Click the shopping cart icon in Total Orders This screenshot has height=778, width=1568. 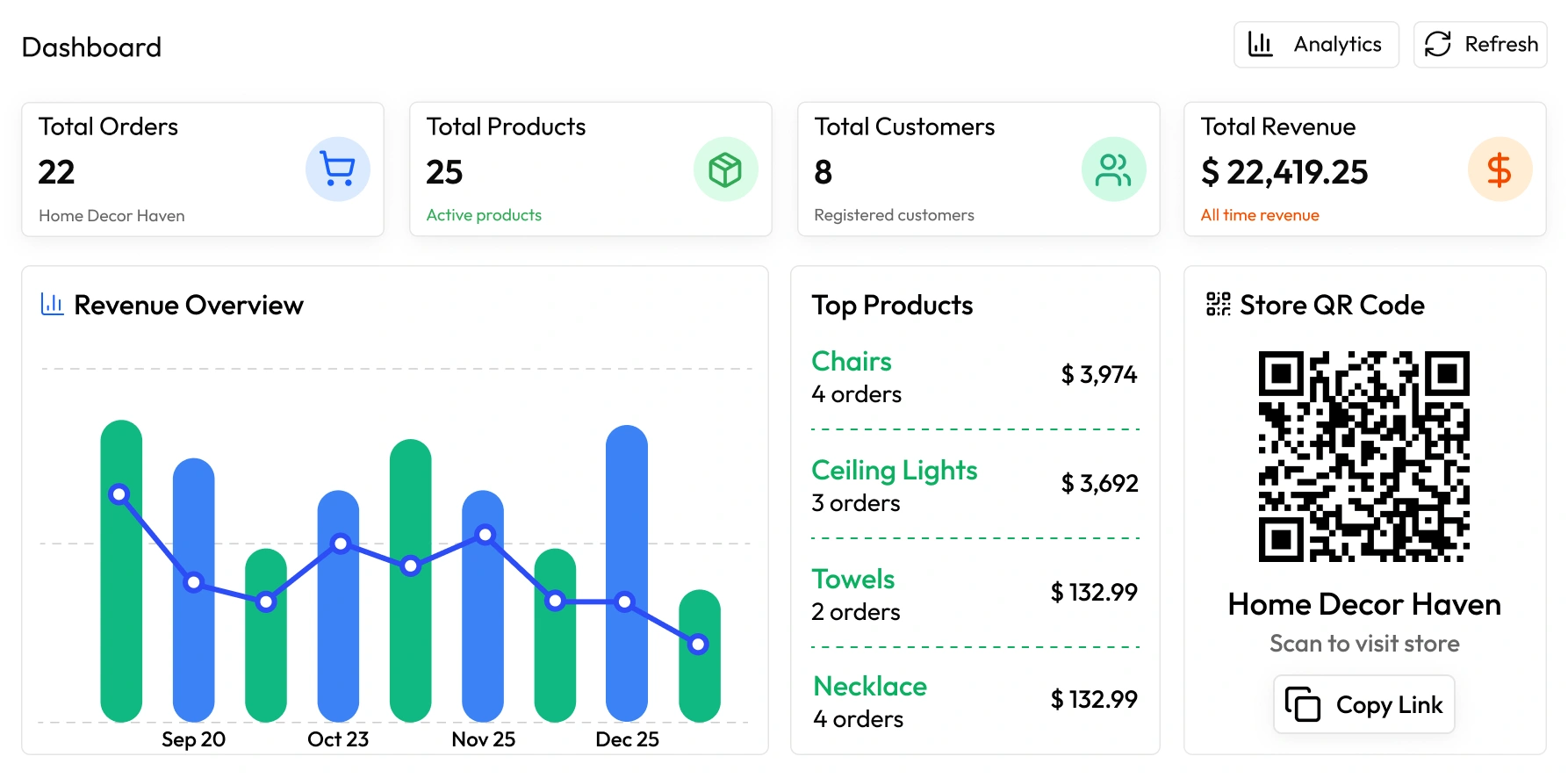point(338,169)
